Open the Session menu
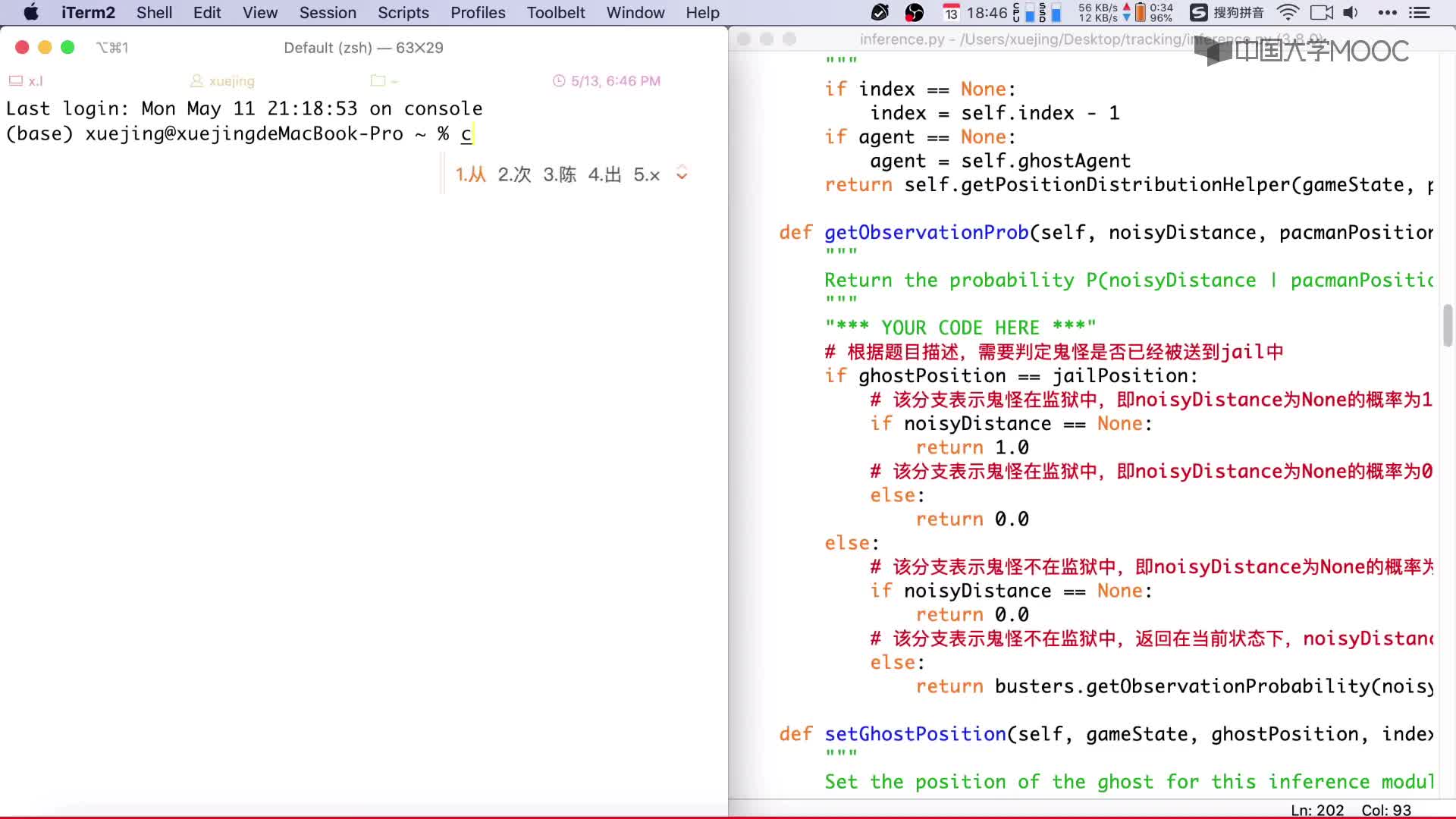1456x819 pixels. pos(328,12)
